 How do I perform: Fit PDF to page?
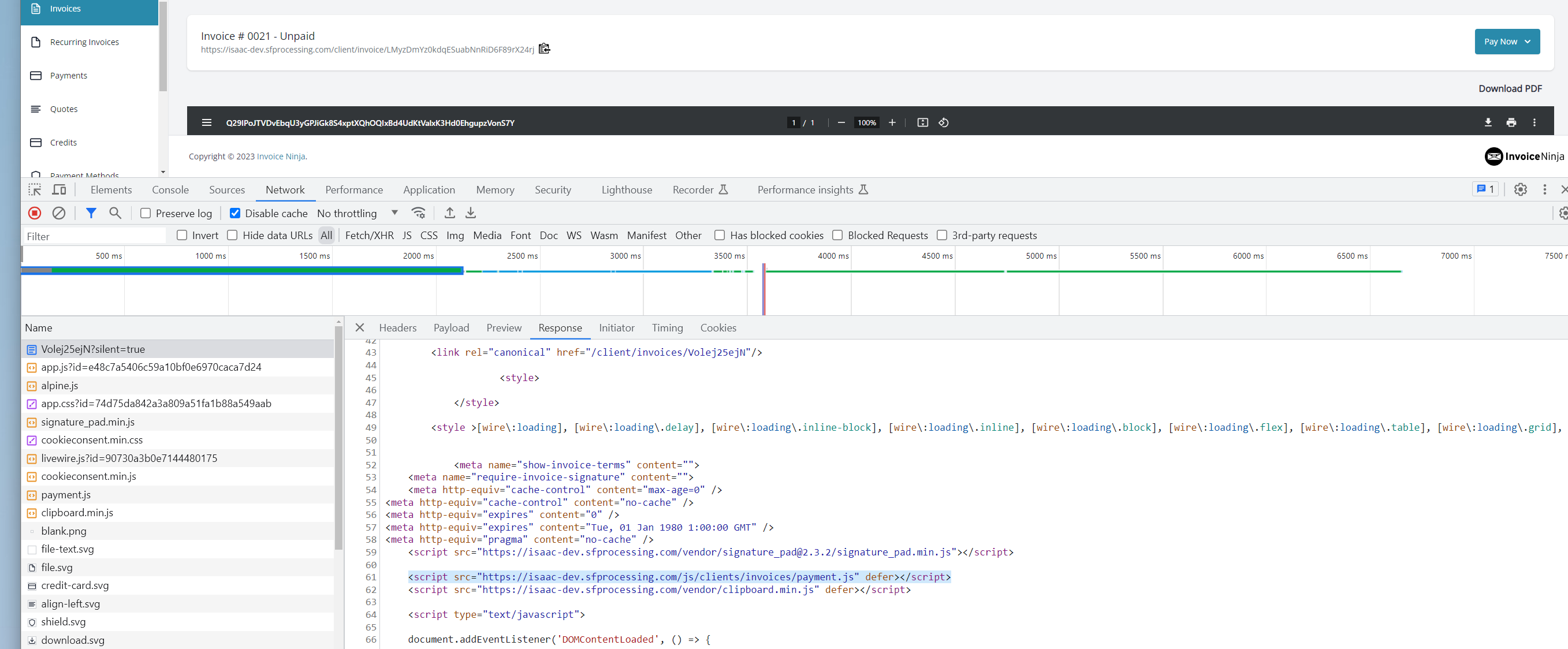point(922,122)
